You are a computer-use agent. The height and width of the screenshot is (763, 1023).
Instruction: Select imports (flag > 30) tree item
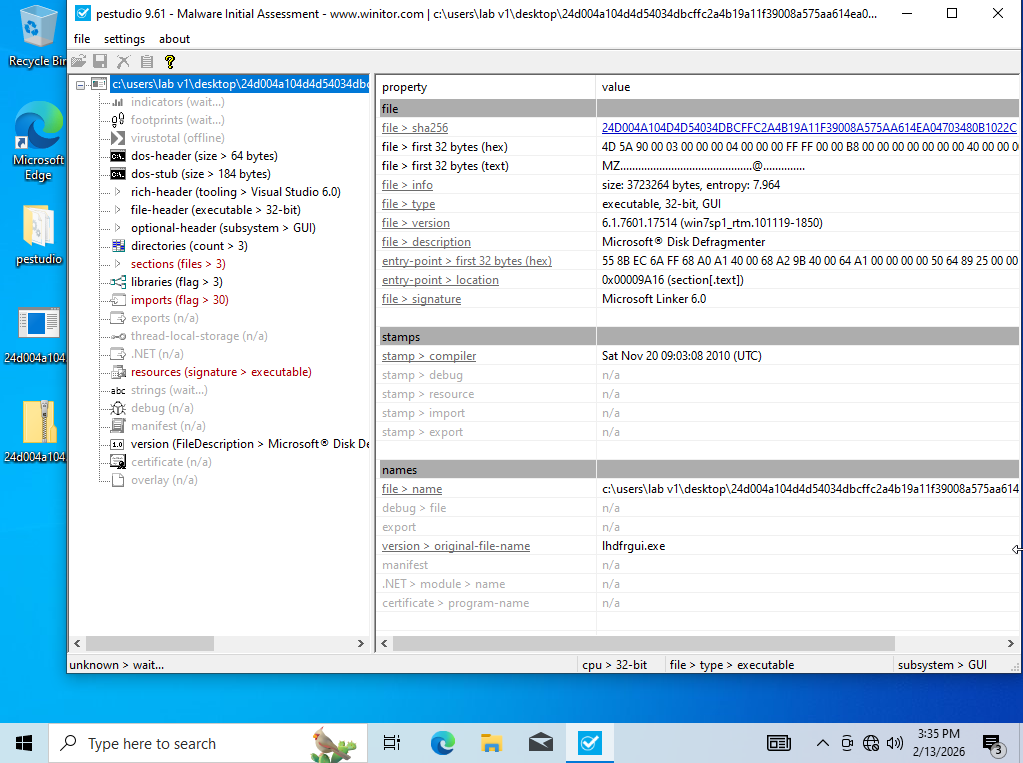click(179, 300)
